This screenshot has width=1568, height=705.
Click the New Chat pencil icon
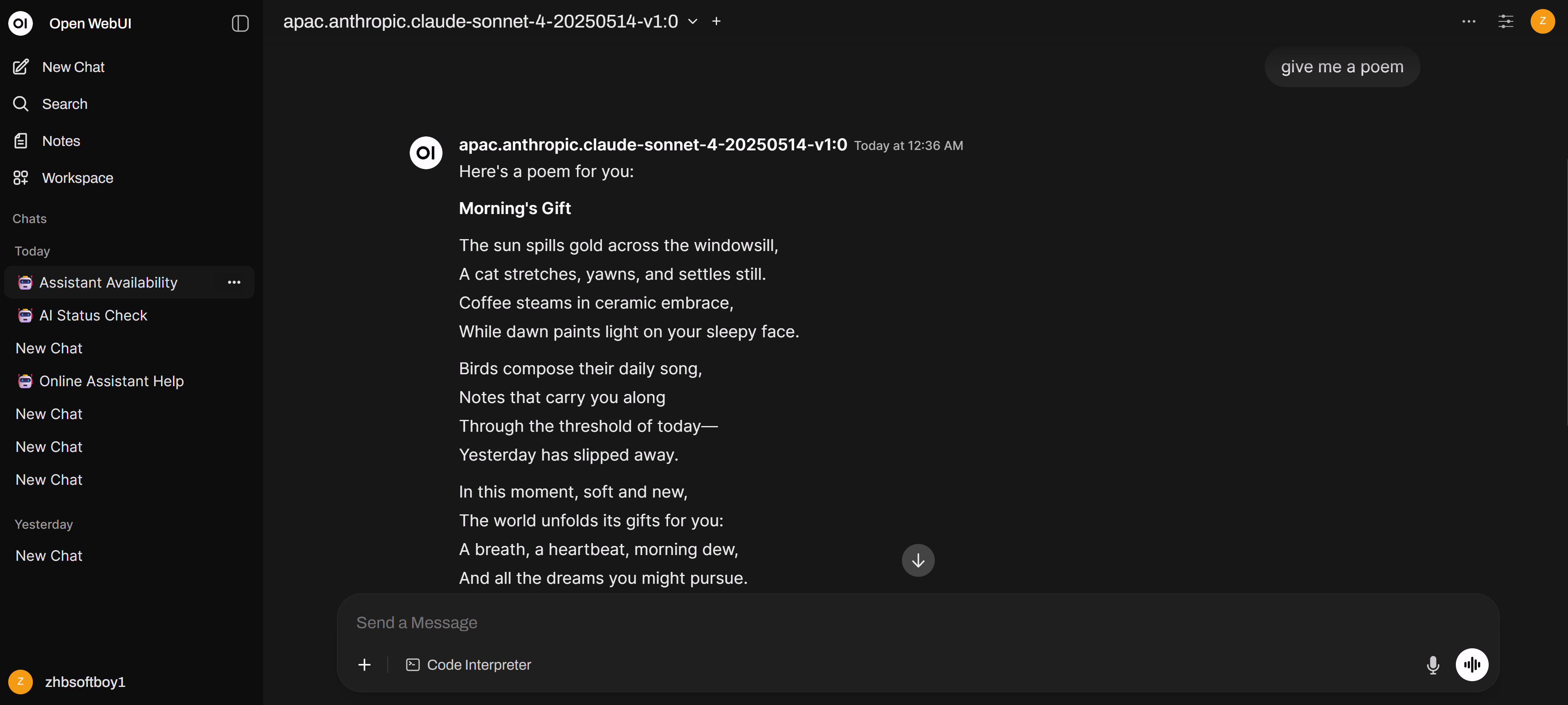click(x=21, y=67)
